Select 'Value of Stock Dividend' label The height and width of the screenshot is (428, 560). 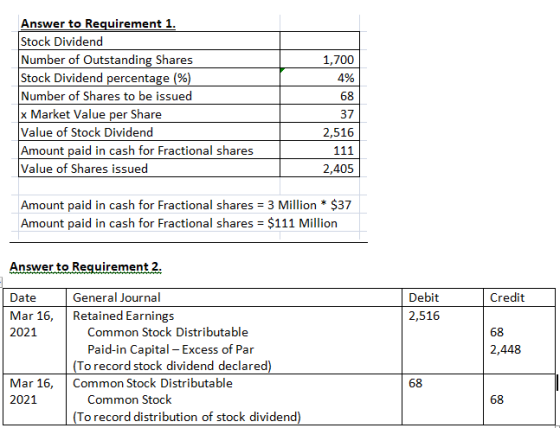pyautogui.click(x=87, y=133)
